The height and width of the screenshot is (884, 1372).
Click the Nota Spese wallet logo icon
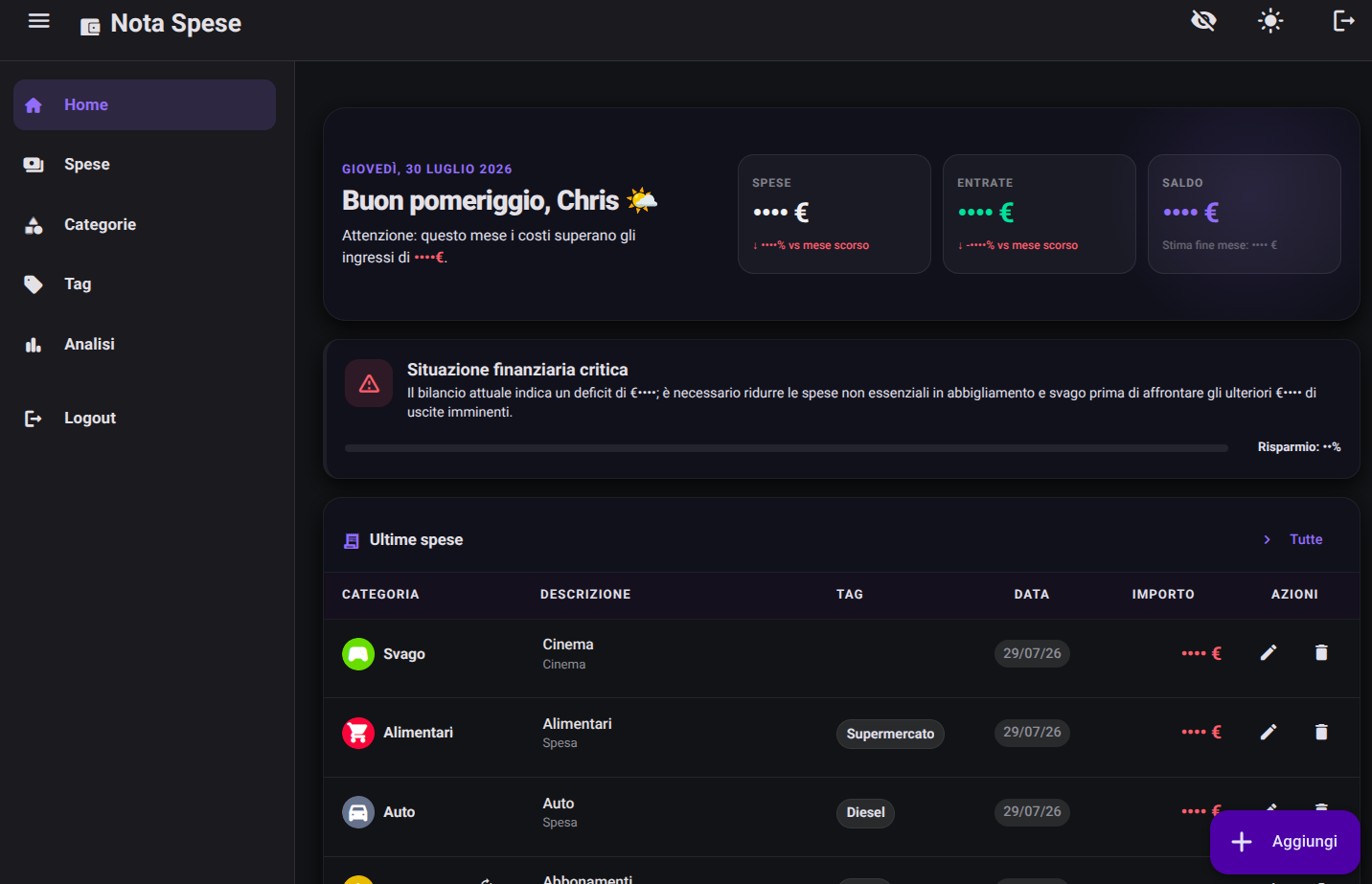90,27
